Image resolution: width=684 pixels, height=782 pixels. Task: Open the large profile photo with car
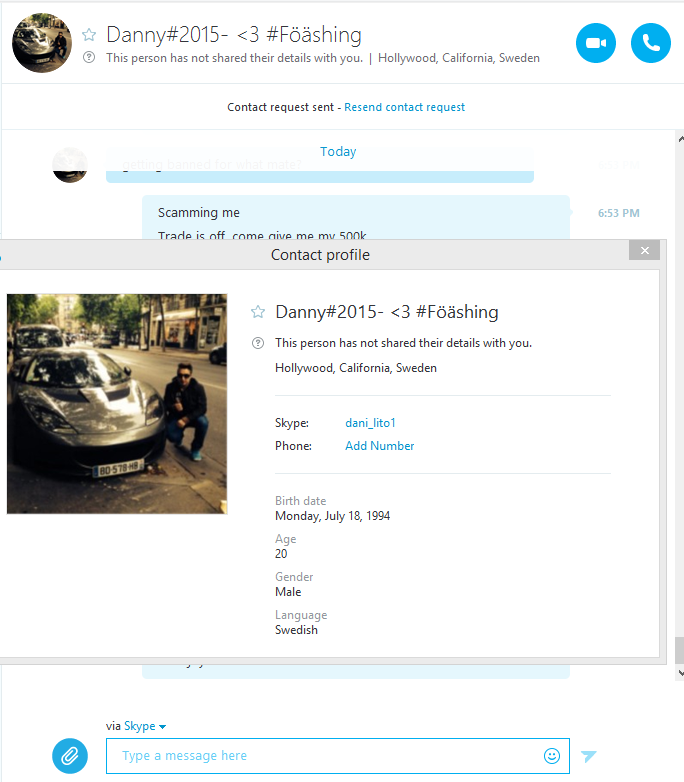[117, 404]
